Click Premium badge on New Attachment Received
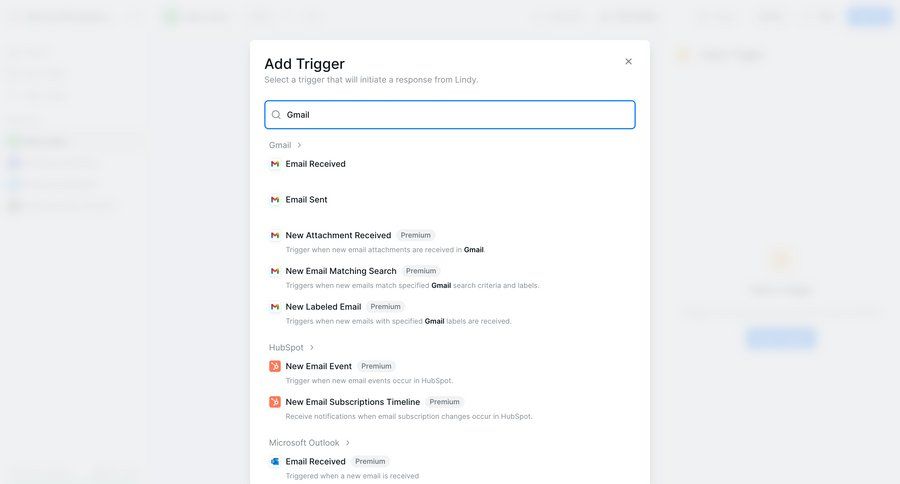 pyautogui.click(x=416, y=236)
